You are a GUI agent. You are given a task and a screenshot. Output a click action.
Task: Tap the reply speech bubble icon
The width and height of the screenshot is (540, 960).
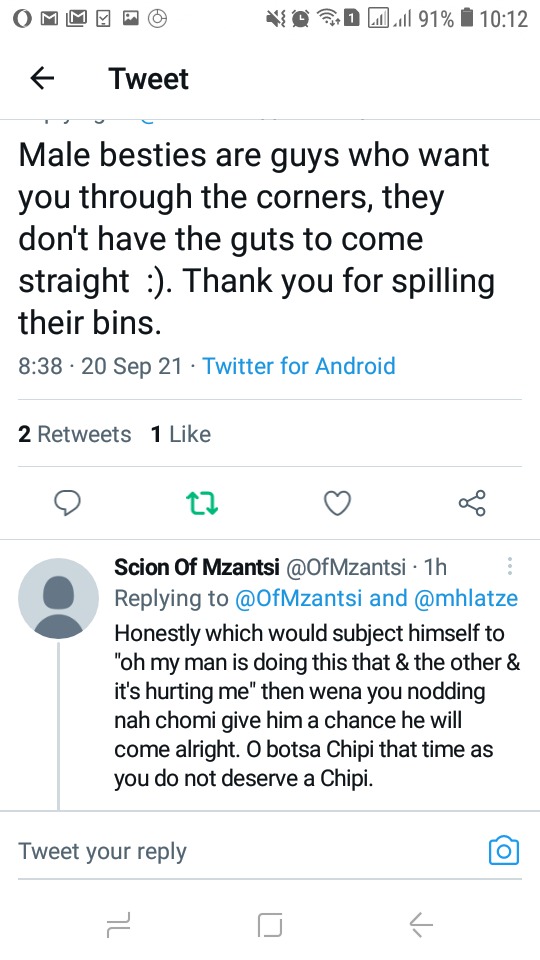pos(67,503)
